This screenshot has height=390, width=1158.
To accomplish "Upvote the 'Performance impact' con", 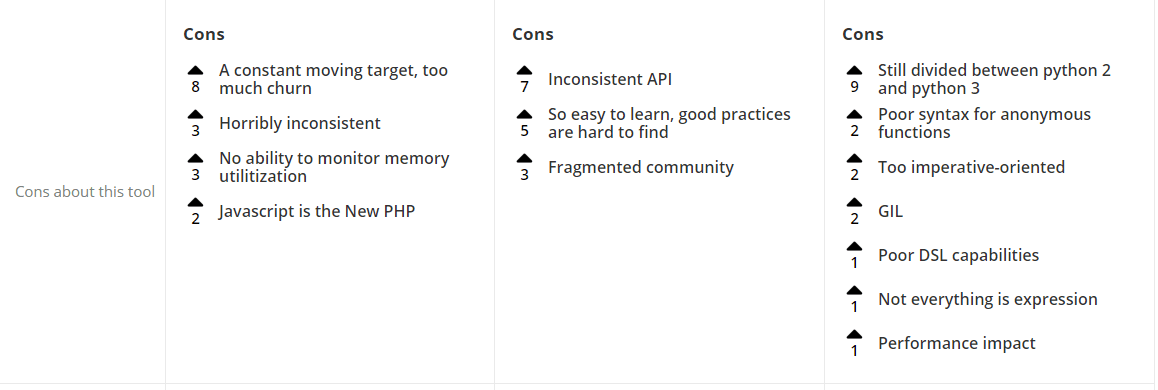I will (854, 334).
